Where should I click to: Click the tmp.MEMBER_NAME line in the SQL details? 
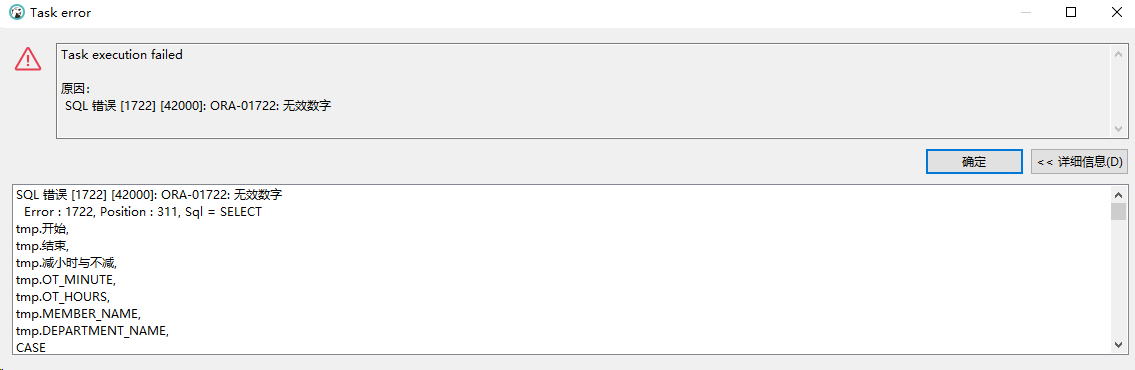[x=78, y=314]
